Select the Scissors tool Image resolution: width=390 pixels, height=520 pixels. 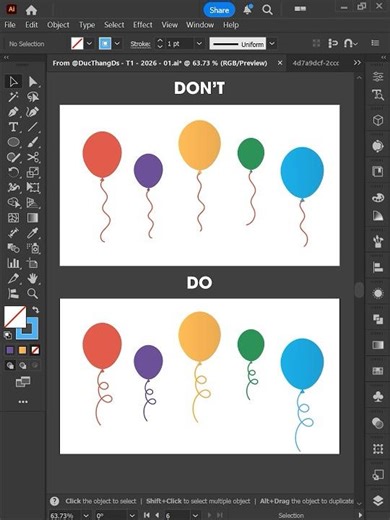[32, 157]
